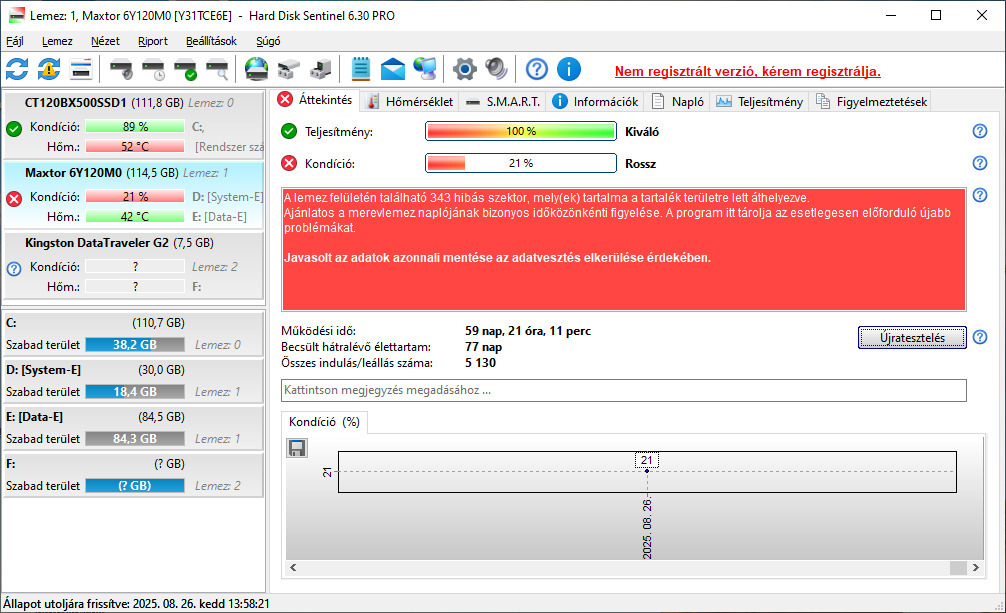Click the floppy save icon above the chart

coord(297,447)
